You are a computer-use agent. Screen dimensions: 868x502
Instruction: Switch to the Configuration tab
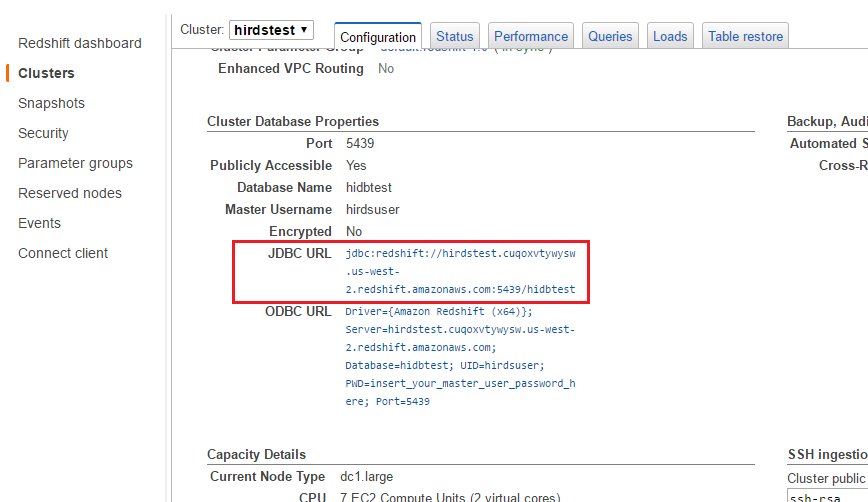click(378, 37)
